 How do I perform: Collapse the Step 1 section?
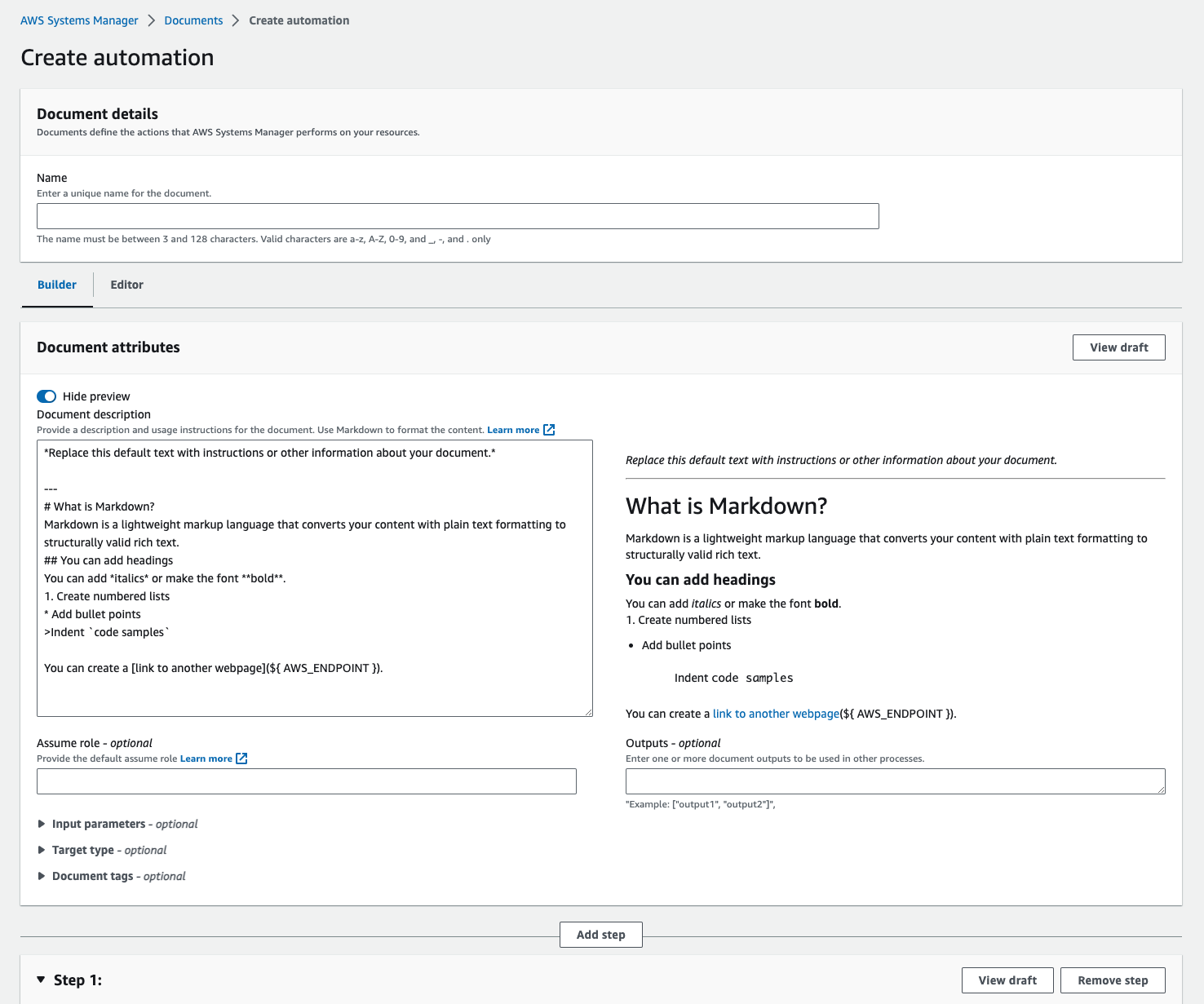pyautogui.click(x=41, y=980)
